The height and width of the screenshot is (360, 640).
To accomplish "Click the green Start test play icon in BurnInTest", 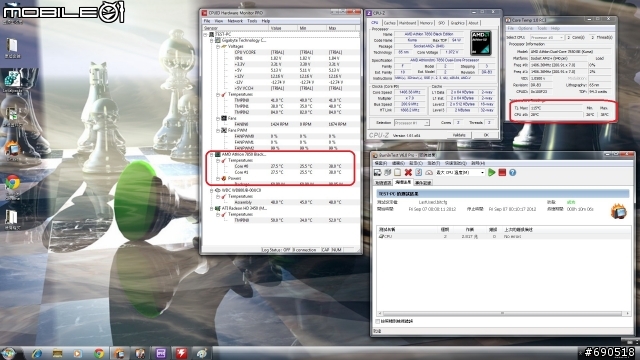I will click(x=491, y=173).
